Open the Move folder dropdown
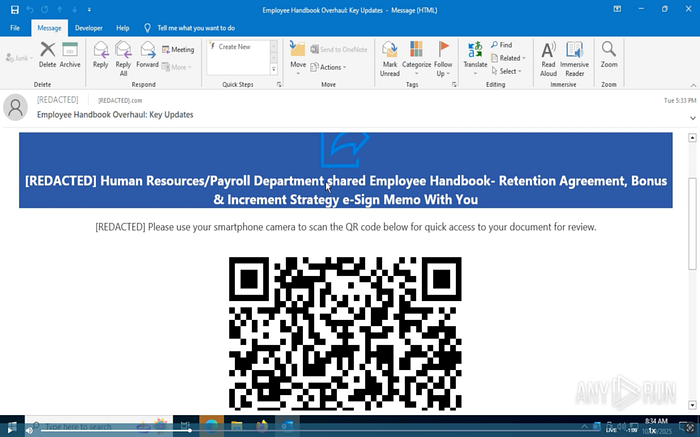The height and width of the screenshot is (437, 700). click(298, 58)
